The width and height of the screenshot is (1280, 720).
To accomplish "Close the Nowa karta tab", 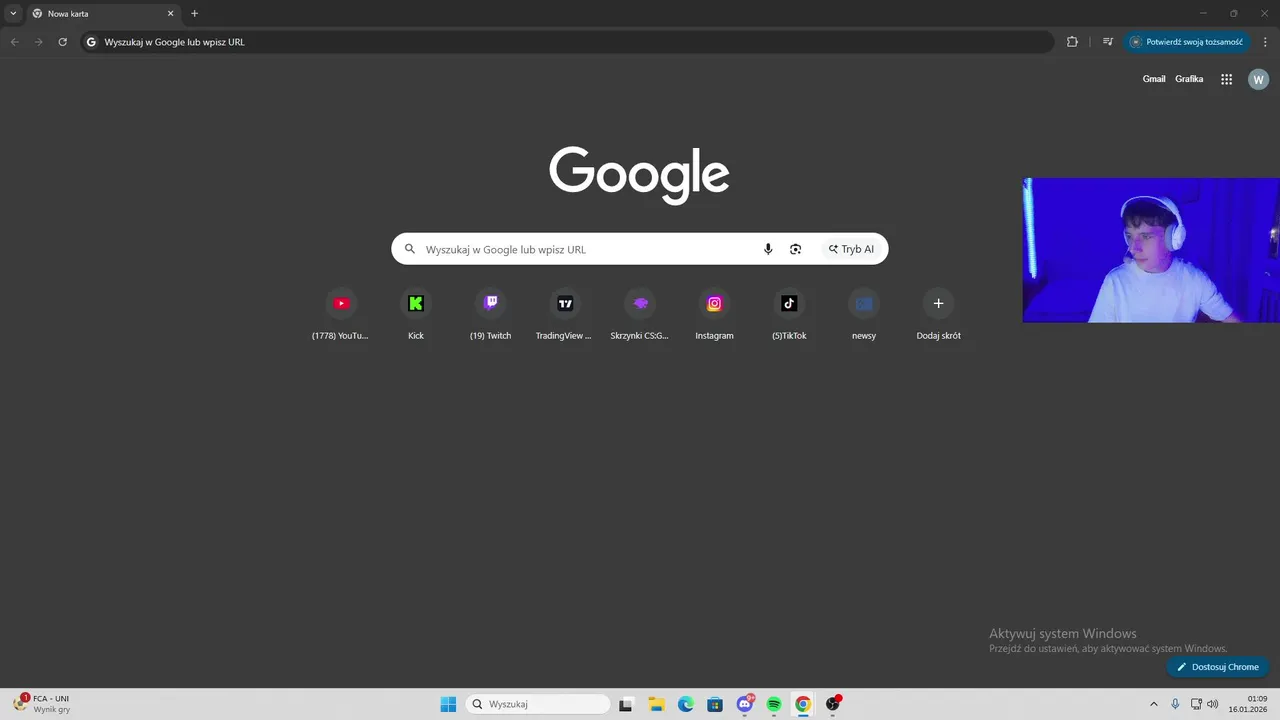I will [x=170, y=14].
